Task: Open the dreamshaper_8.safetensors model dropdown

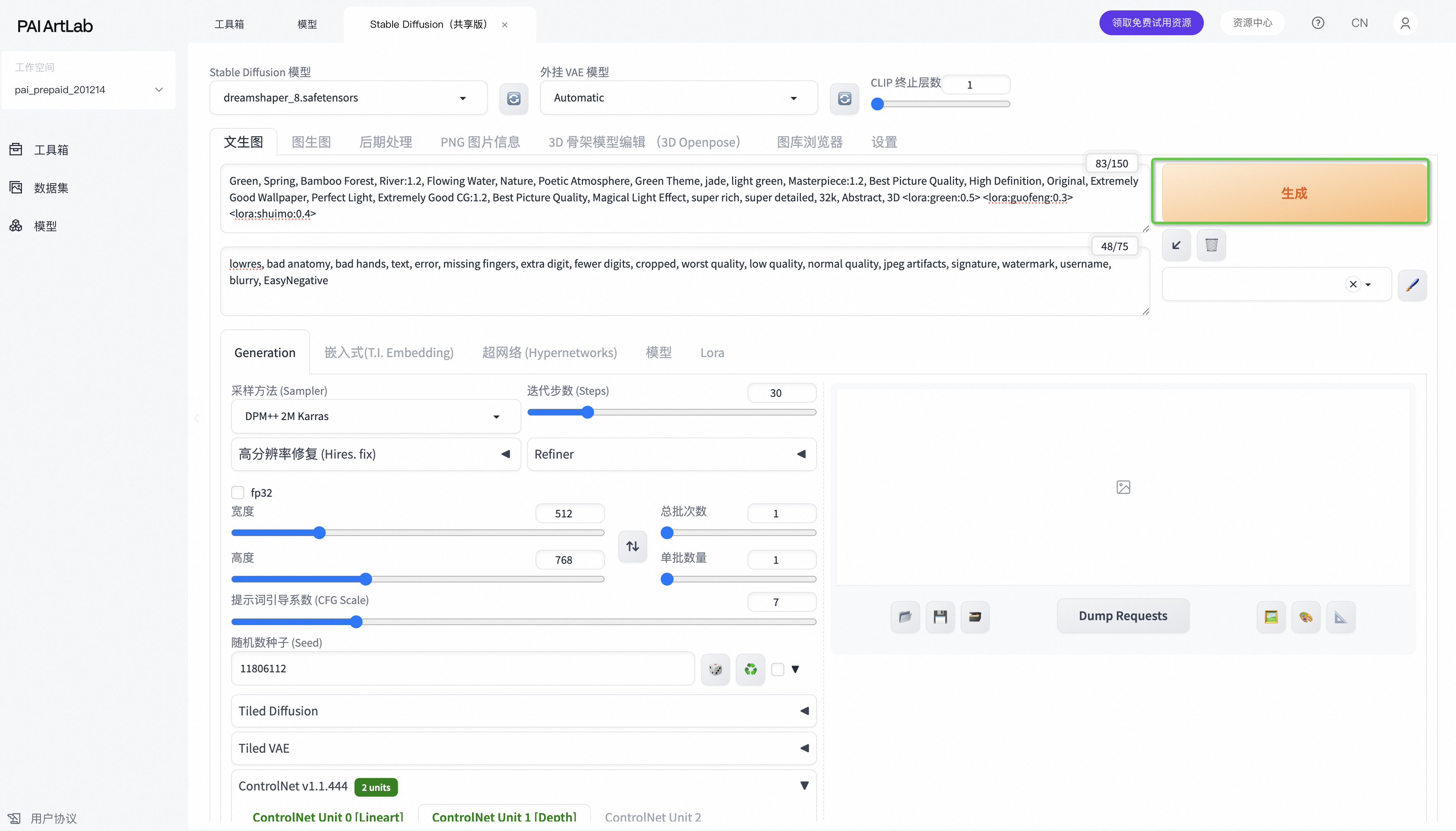Action: pos(348,98)
